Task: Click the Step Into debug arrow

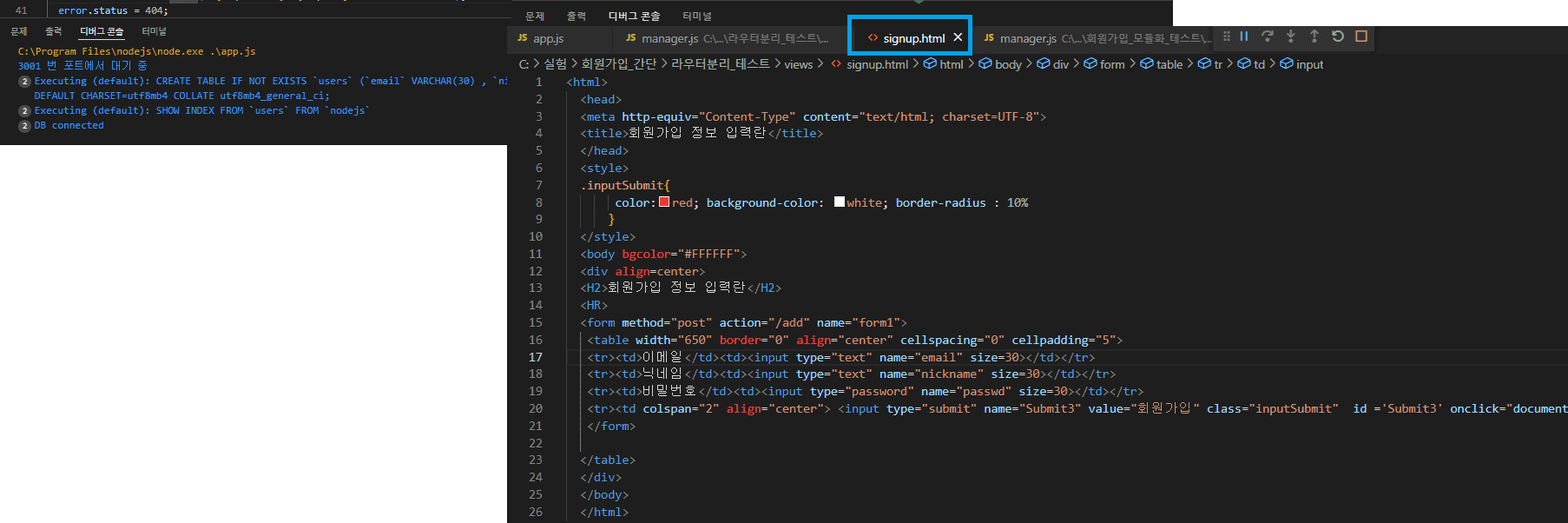Action: point(1291,36)
